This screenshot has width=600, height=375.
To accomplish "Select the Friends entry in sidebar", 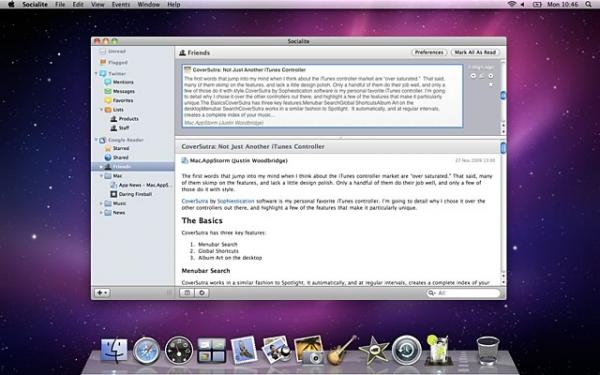I will tap(133, 166).
